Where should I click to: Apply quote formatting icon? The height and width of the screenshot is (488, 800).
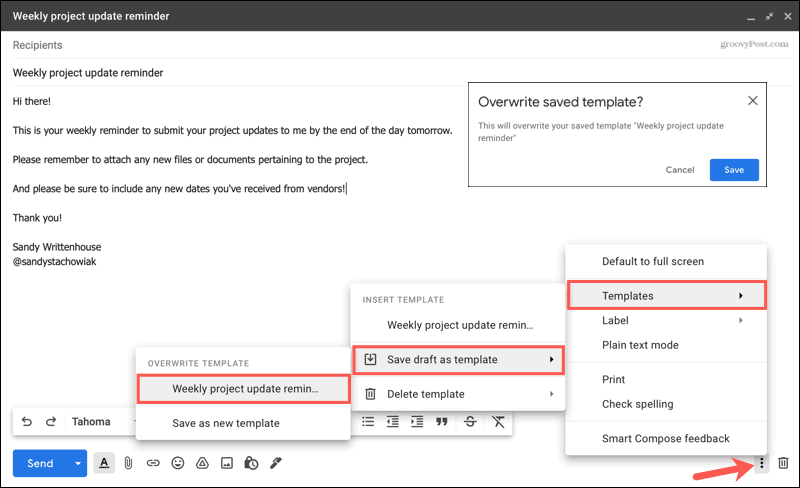(x=442, y=422)
